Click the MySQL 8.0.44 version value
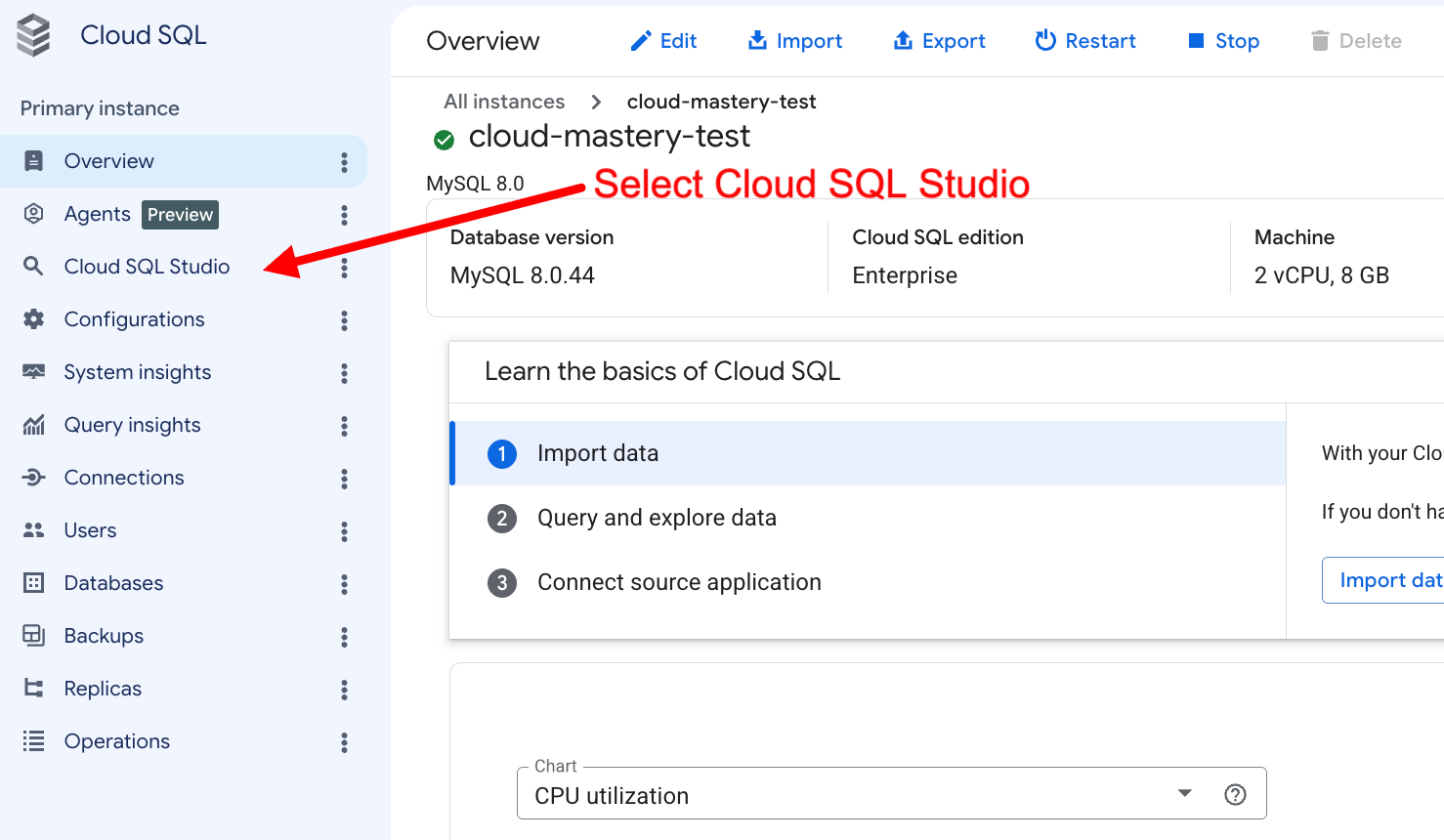Viewport: 1444px width, 840px height. (x=523, y=275)
